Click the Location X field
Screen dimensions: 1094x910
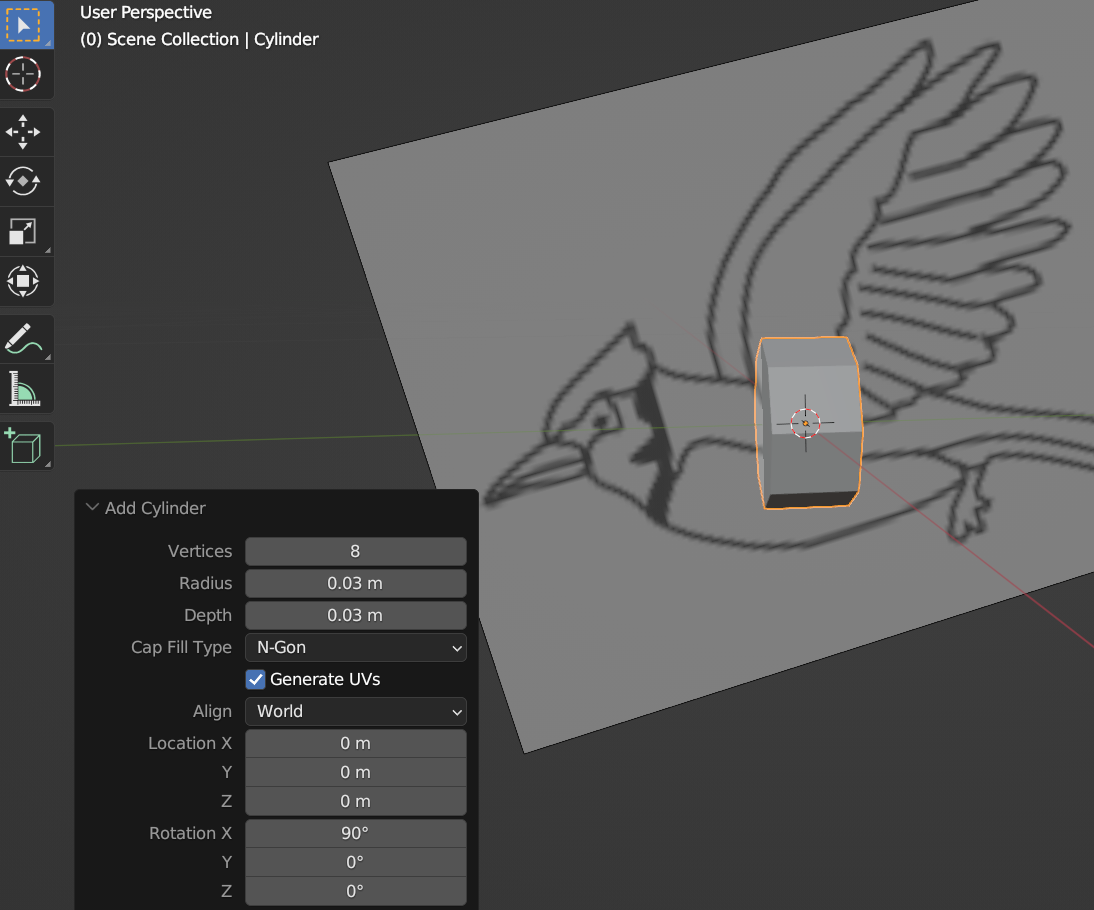(355, 744)
